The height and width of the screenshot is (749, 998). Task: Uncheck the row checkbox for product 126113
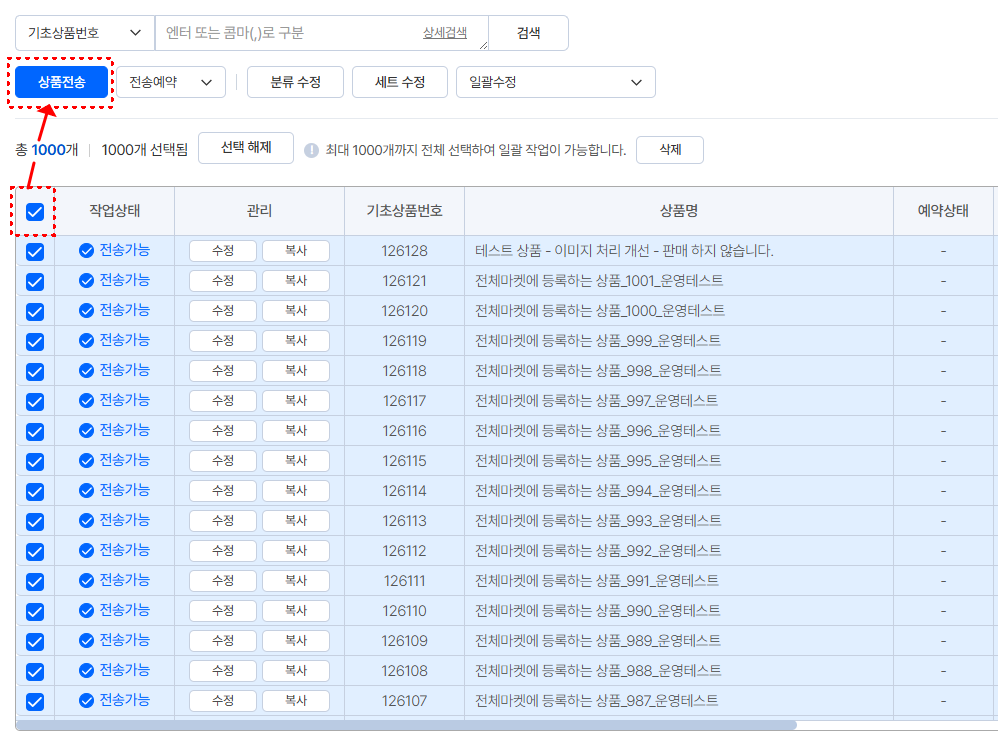tap(35, 522)
